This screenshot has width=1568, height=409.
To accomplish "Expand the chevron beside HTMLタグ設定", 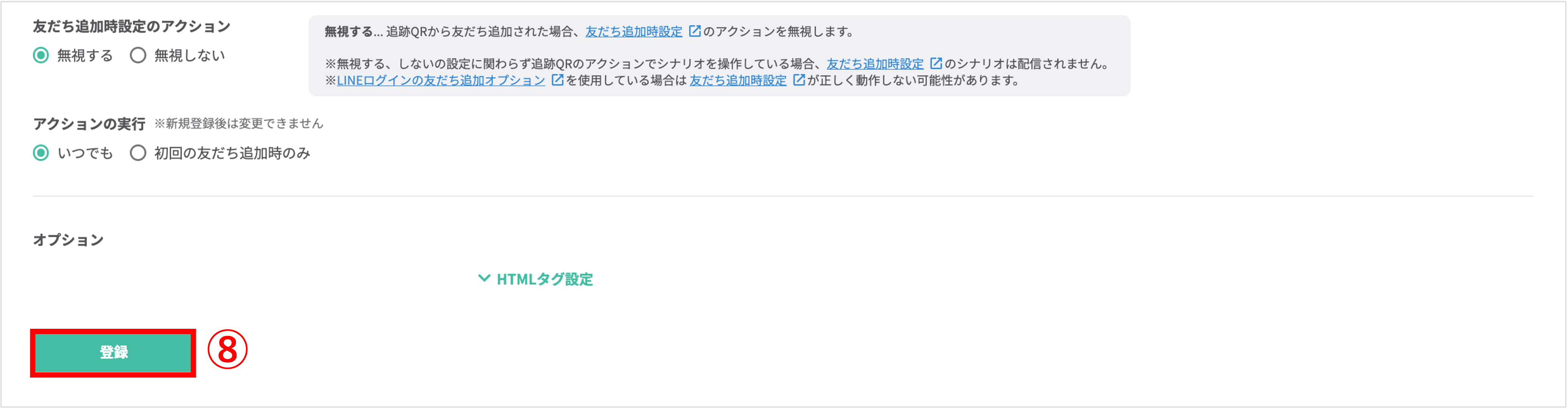I will tap(484, 278).
